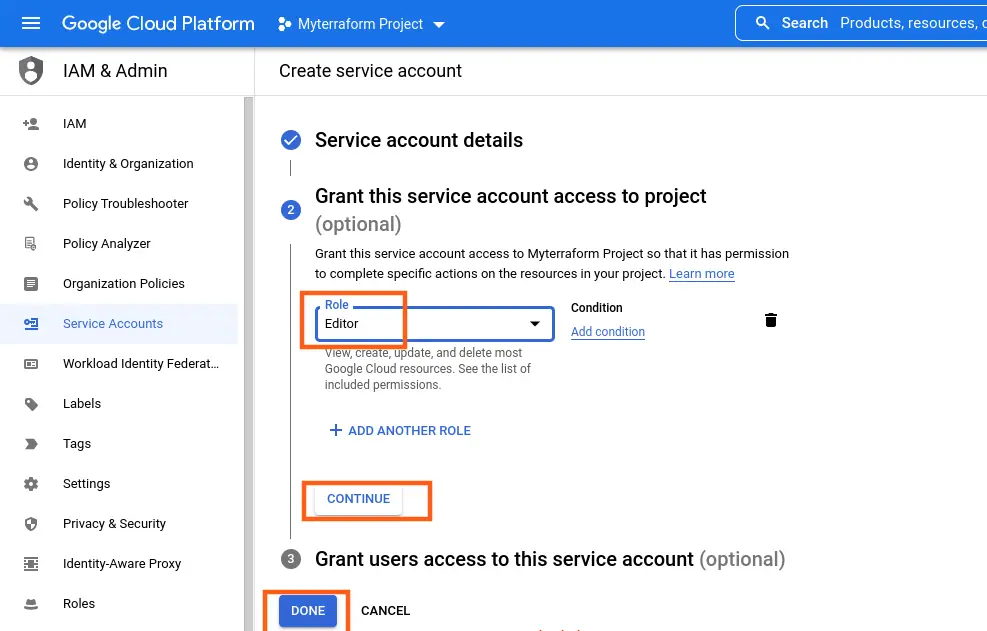Click the CONTINUE button
Screen dimensions: 987x631
point(358,498)
